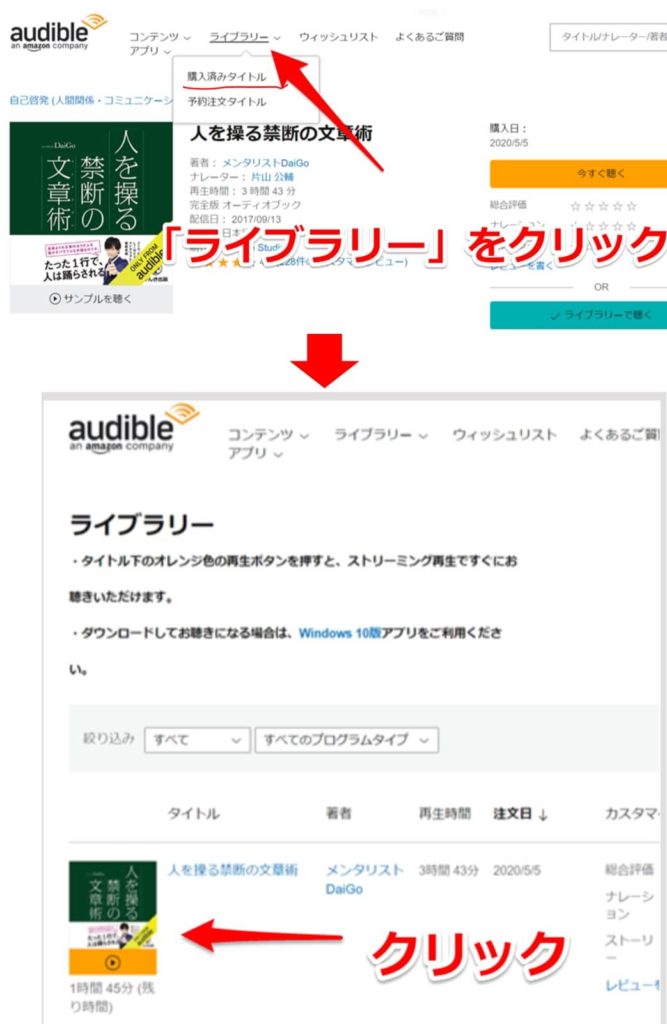The width and height of the screenshot is (667, 1024).
Task: Go to ウィッシュリスト in the top page
Action: click(x=338, y=37)
